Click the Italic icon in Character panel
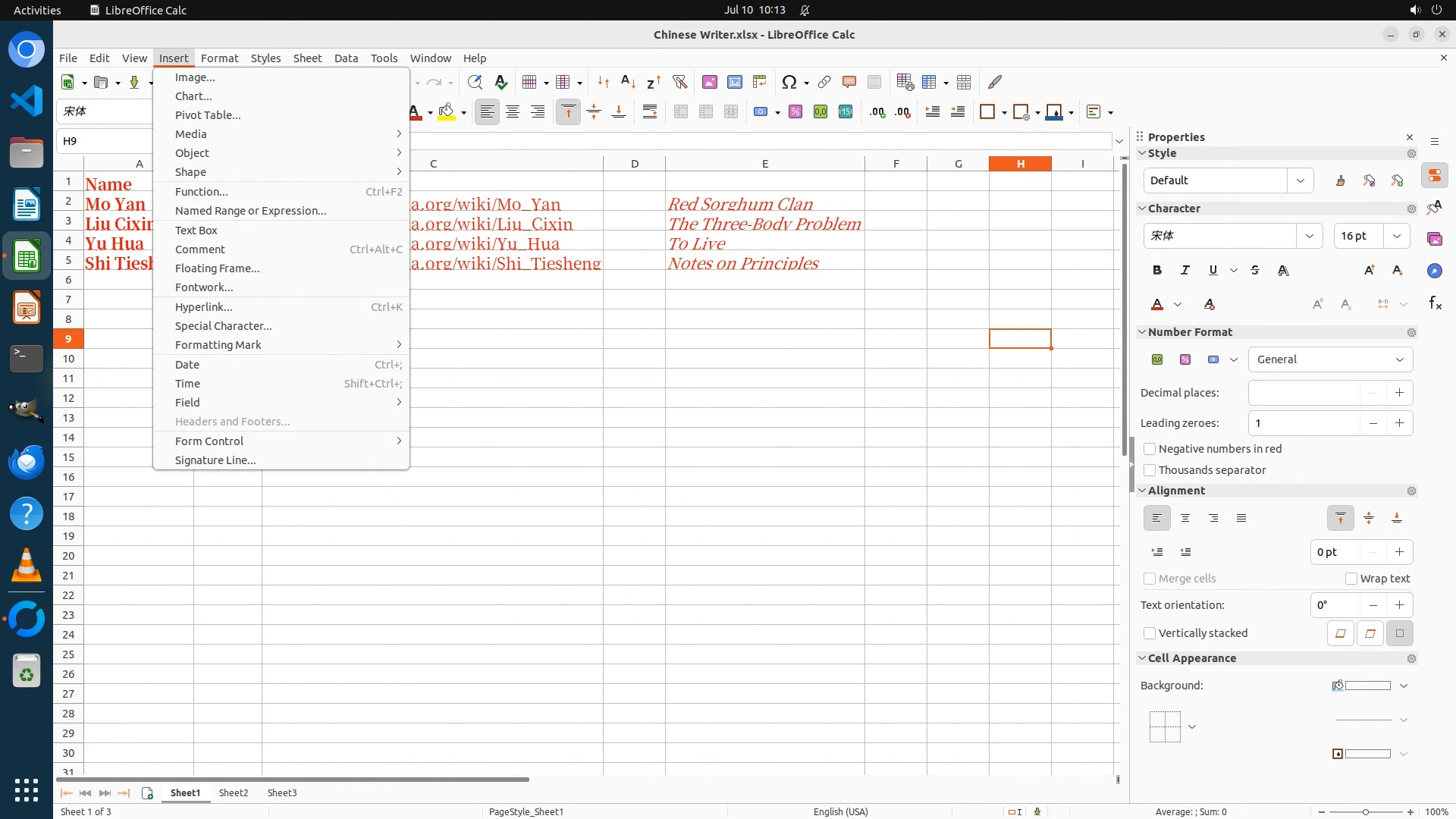The image size is (1456, 819). (x=1185, y=270)
